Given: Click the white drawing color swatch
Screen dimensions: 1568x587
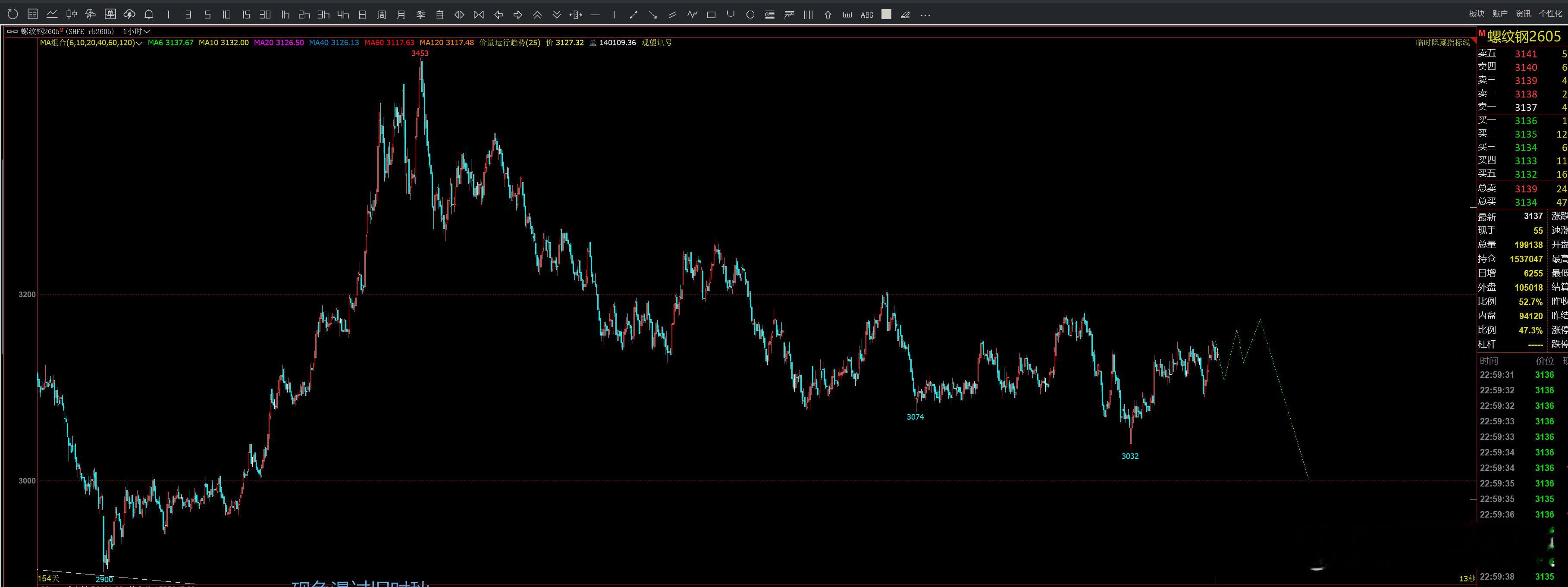Looking at the screenshot, I should (x=886, y=15).
